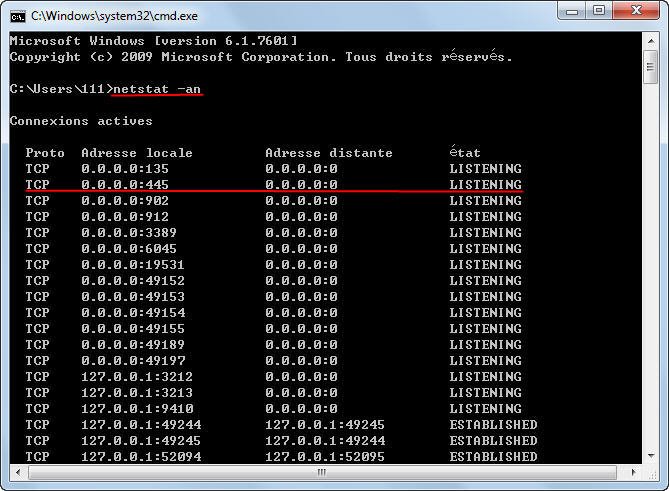Click the horizontal scrollbar right arrow
This screenshot has height=491, width=669.
click(x=633, y=472)
